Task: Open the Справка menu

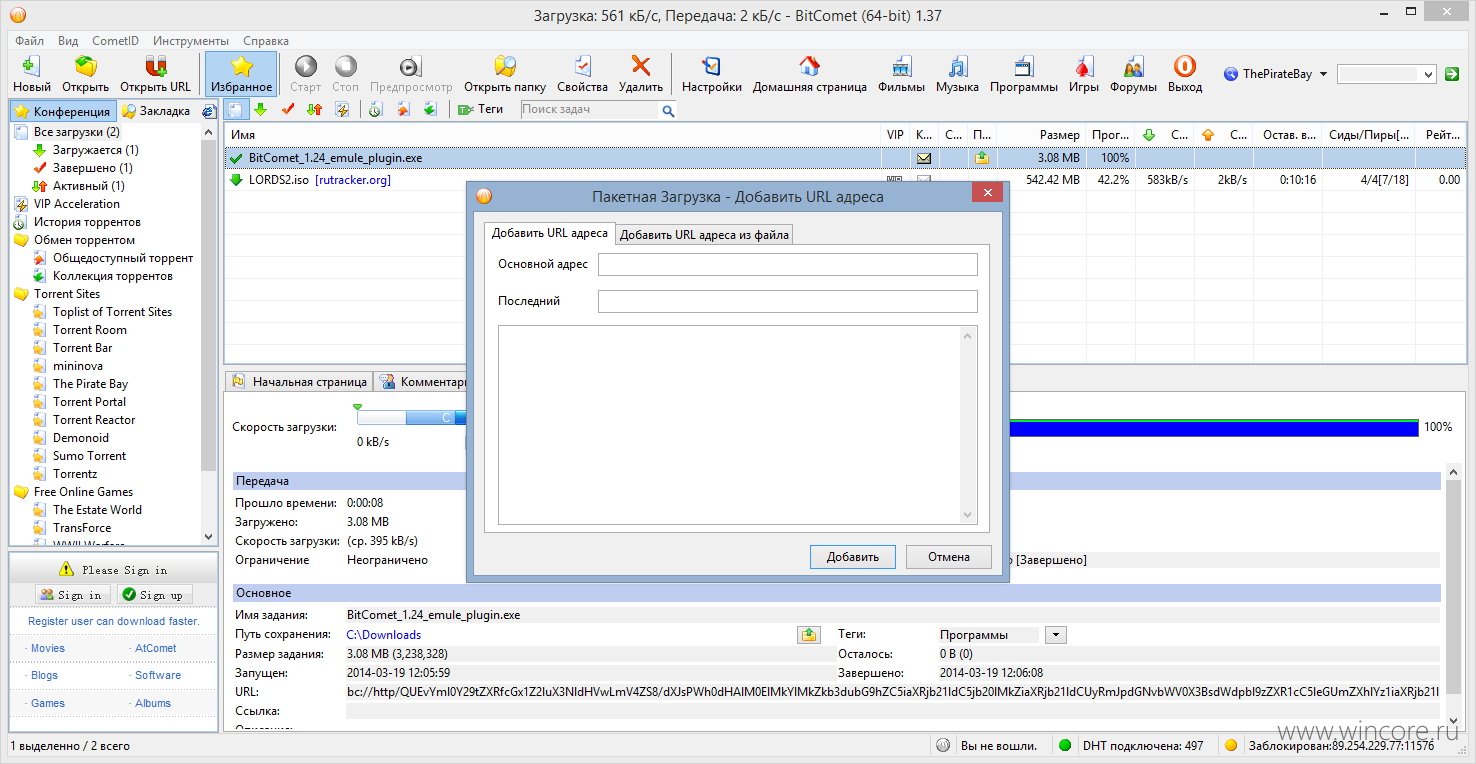Action: (266, 41)
